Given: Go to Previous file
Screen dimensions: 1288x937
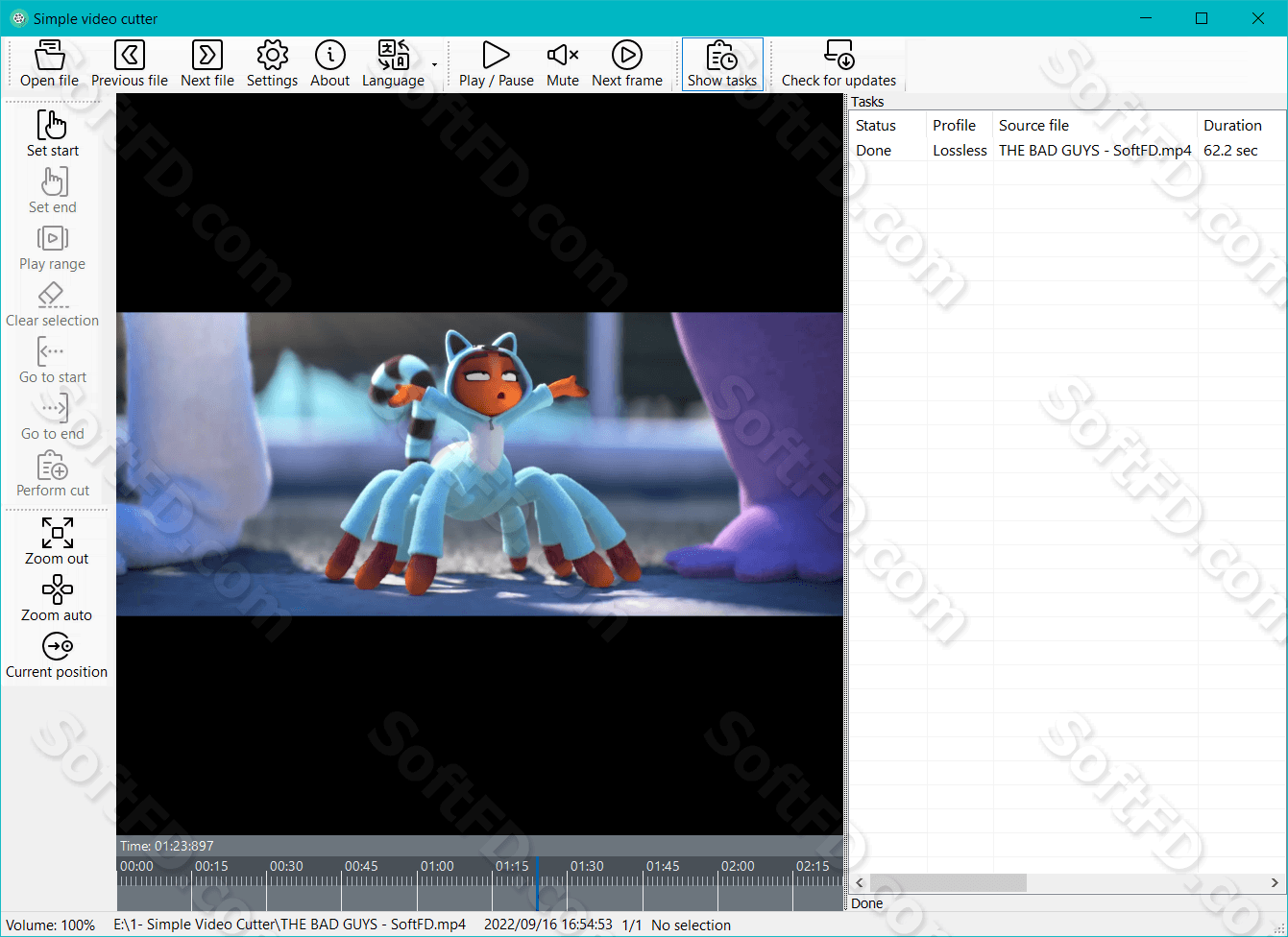Looking at the screenshot, I should point(130,64).
